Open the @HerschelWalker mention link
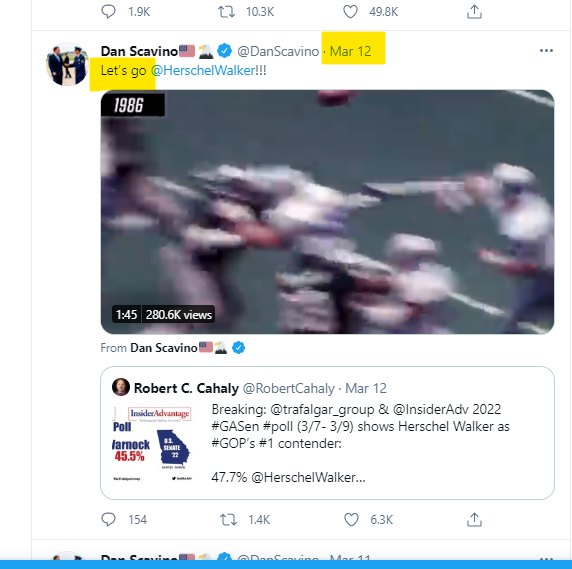The height and width of the screenshot is (569, 572). (x=203, y=70)
